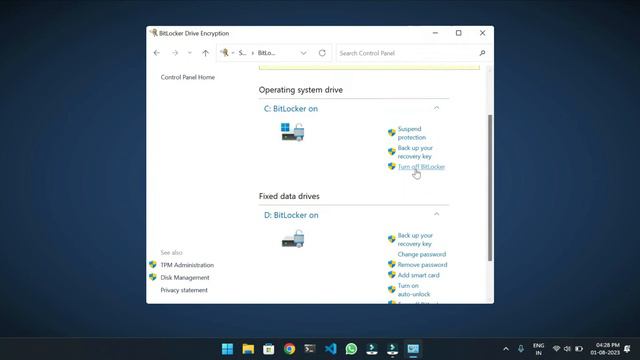Viewport: 640px width, 360px height.
Task: Click the Wi-Fi tray icon
Action: click(x=556, y=349)
